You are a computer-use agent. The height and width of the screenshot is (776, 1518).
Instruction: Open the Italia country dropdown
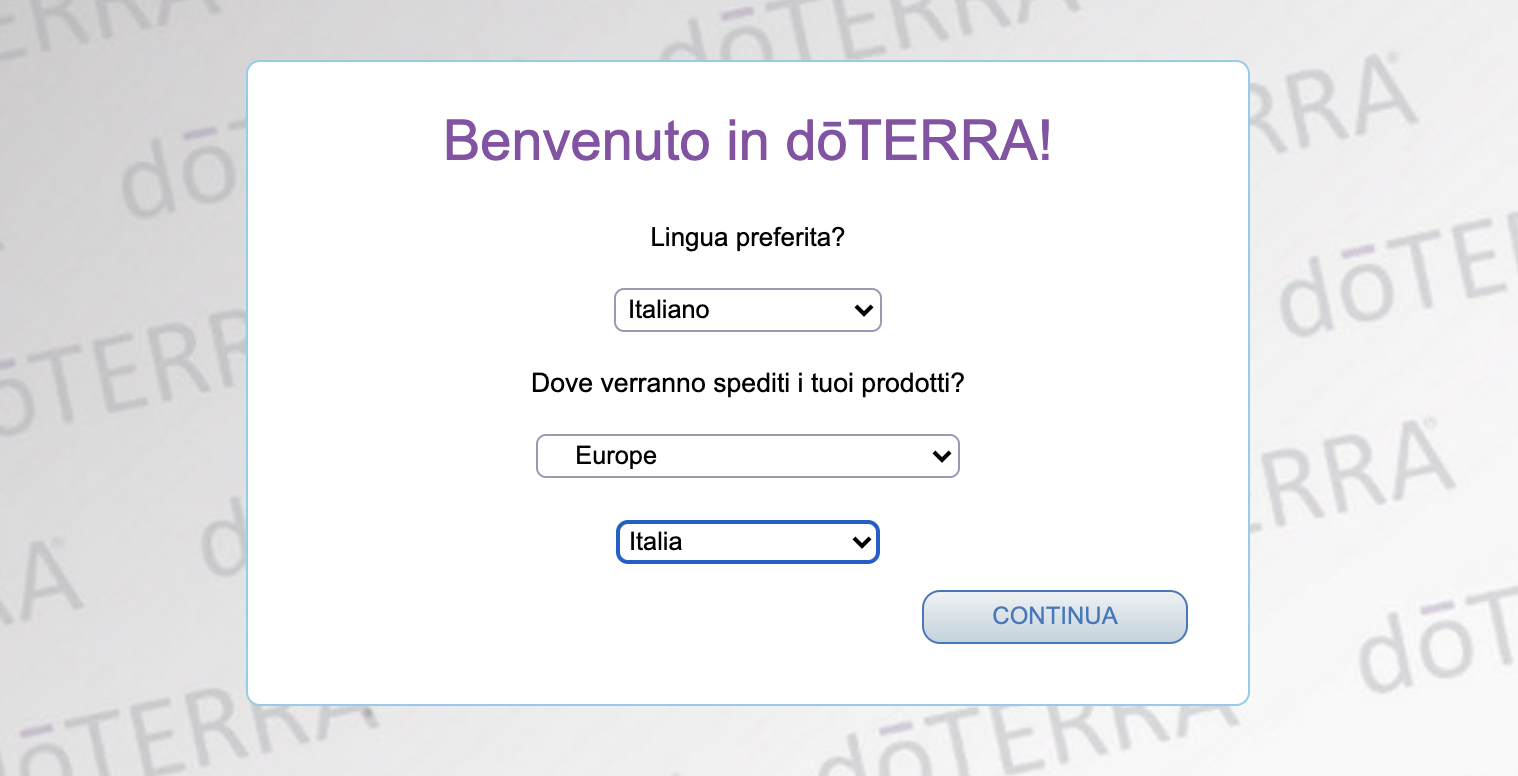click(x=748, y=542)
